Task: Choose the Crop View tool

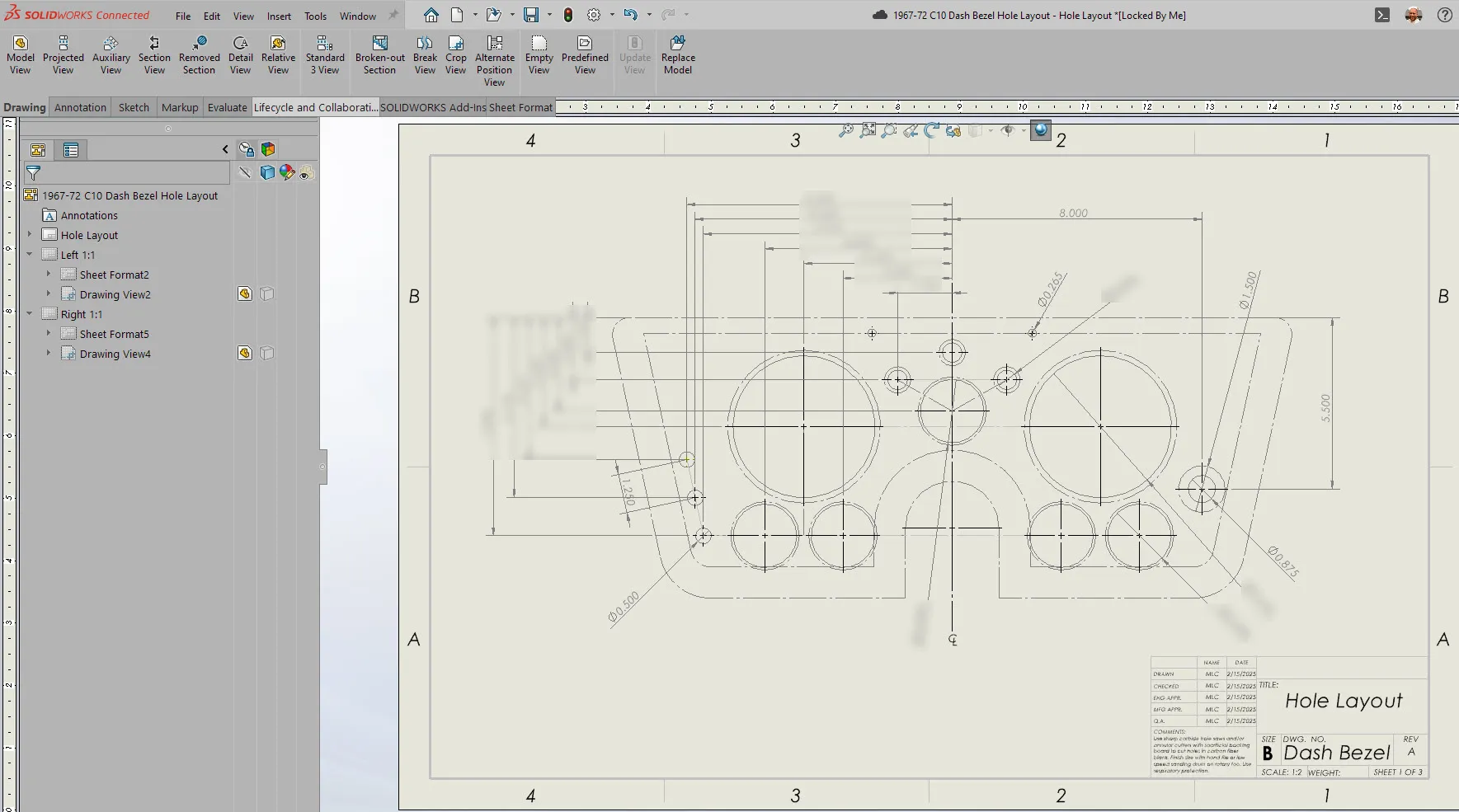Action: tap(455, 55)
